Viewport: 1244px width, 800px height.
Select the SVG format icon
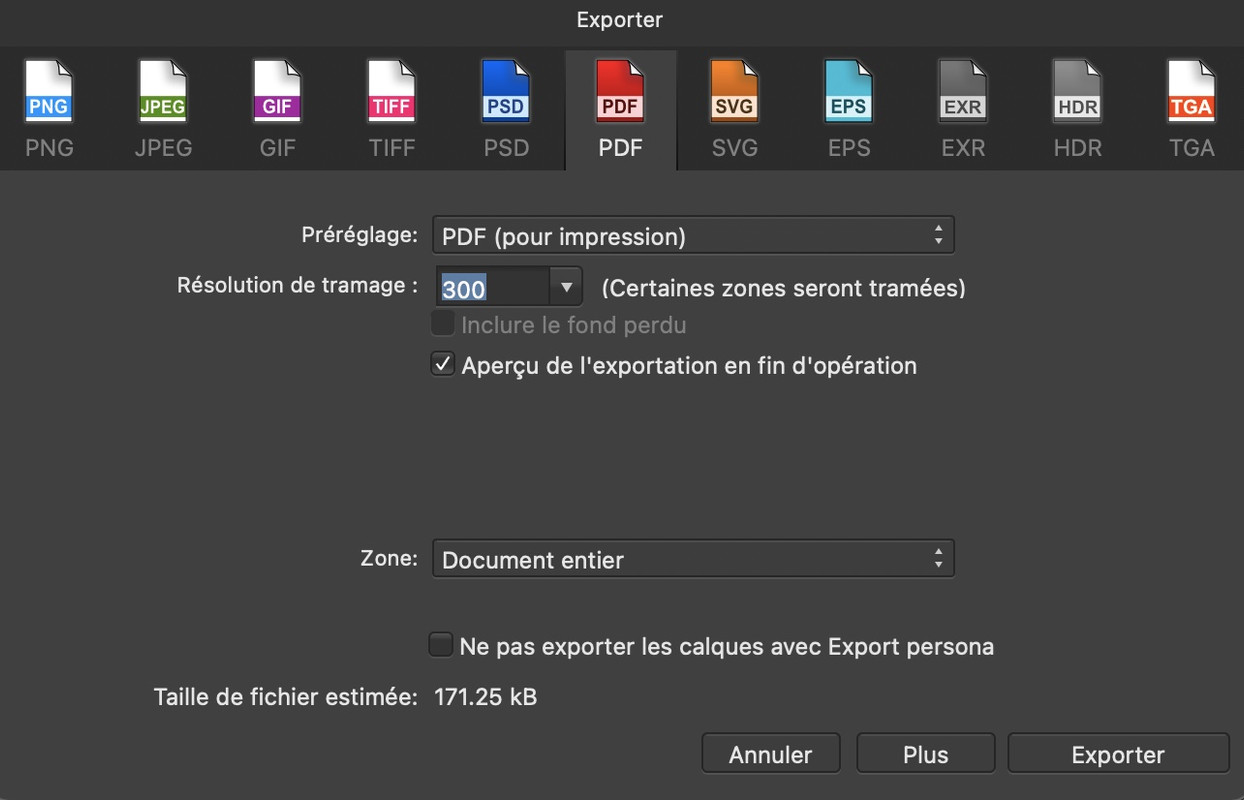coord(734,93)
